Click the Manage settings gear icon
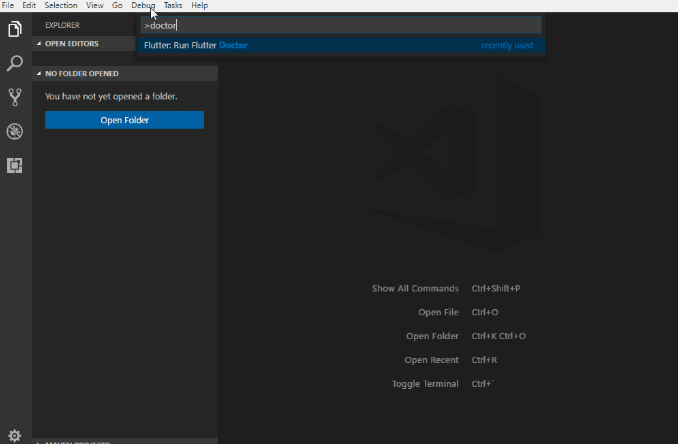Image resolution: width=678 pixels, height=444 pixels. [15, 435]
